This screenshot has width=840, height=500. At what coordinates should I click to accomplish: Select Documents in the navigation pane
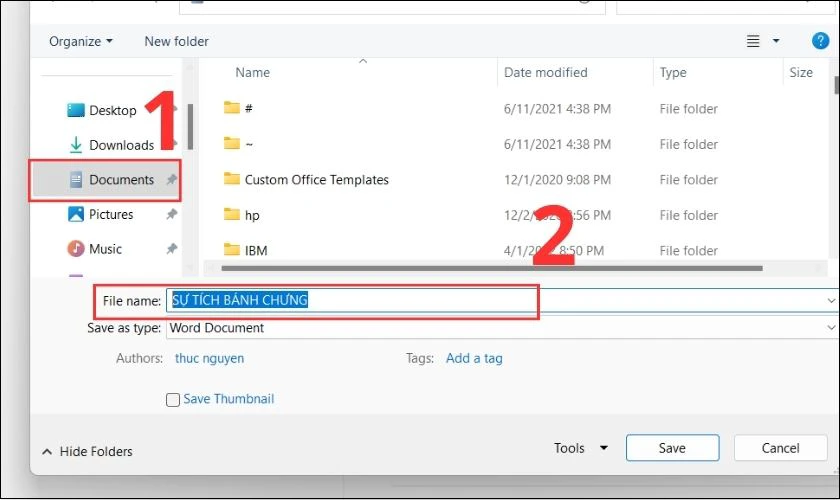click(x=107, y=180)
